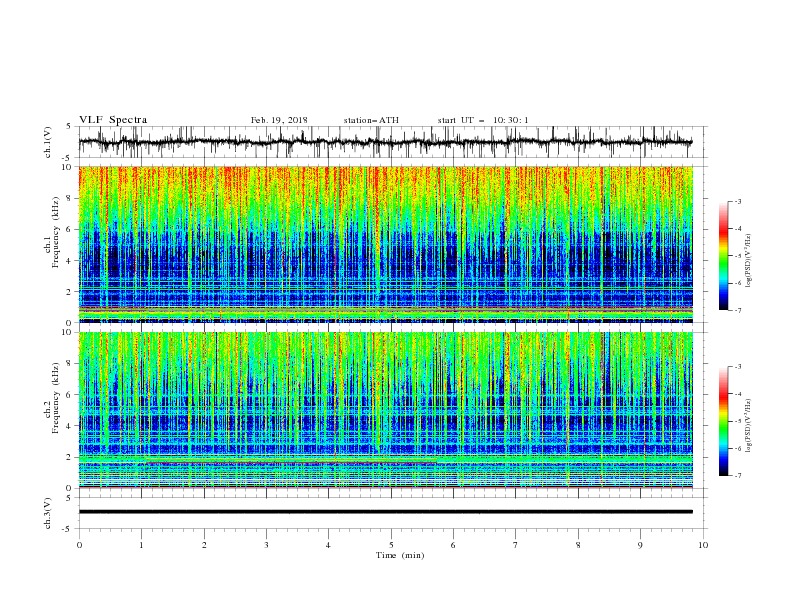Click the time axis tick "10"

pyautogui.click(x=703, y=545)
